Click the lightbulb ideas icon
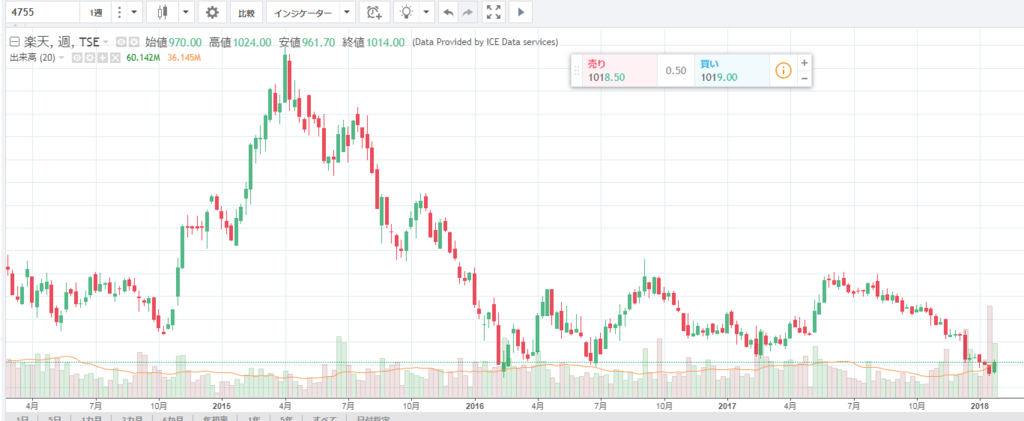 [x=406, y=12]
